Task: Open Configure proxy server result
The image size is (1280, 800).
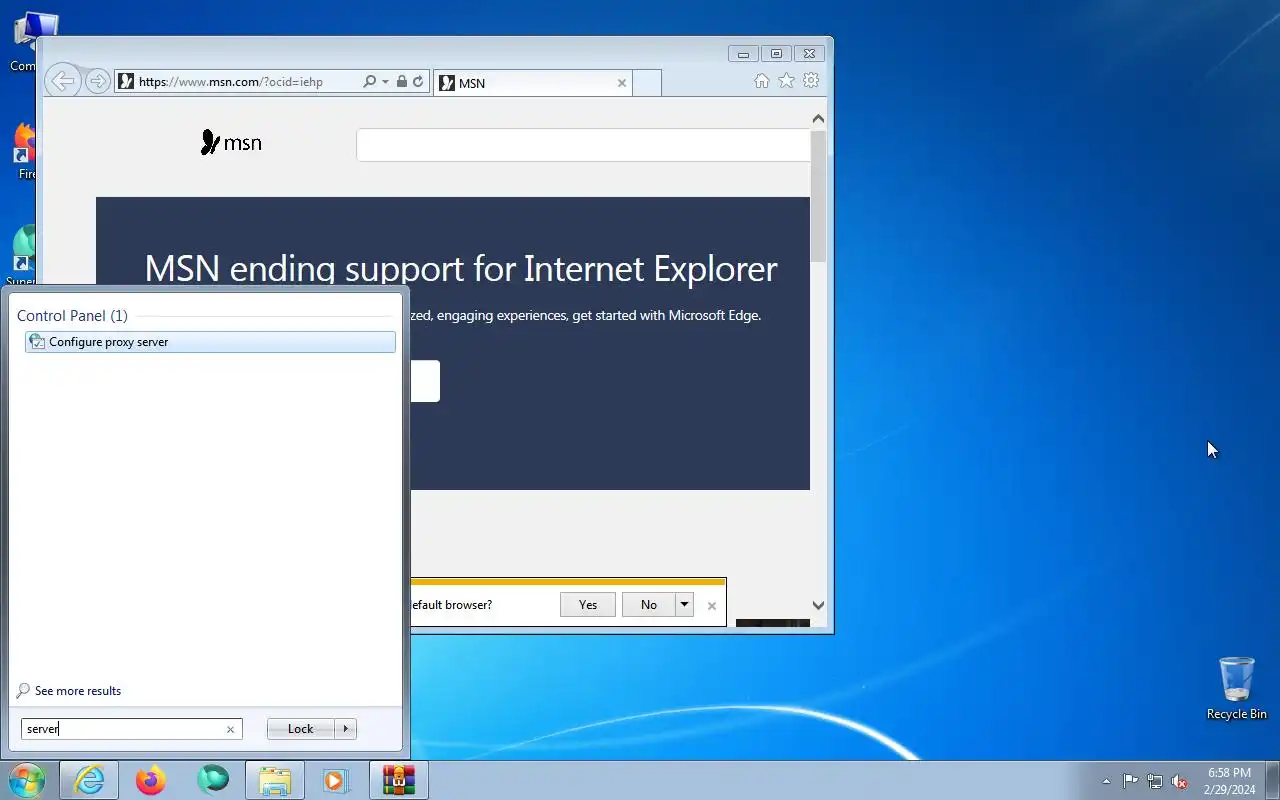Action: 210,342
